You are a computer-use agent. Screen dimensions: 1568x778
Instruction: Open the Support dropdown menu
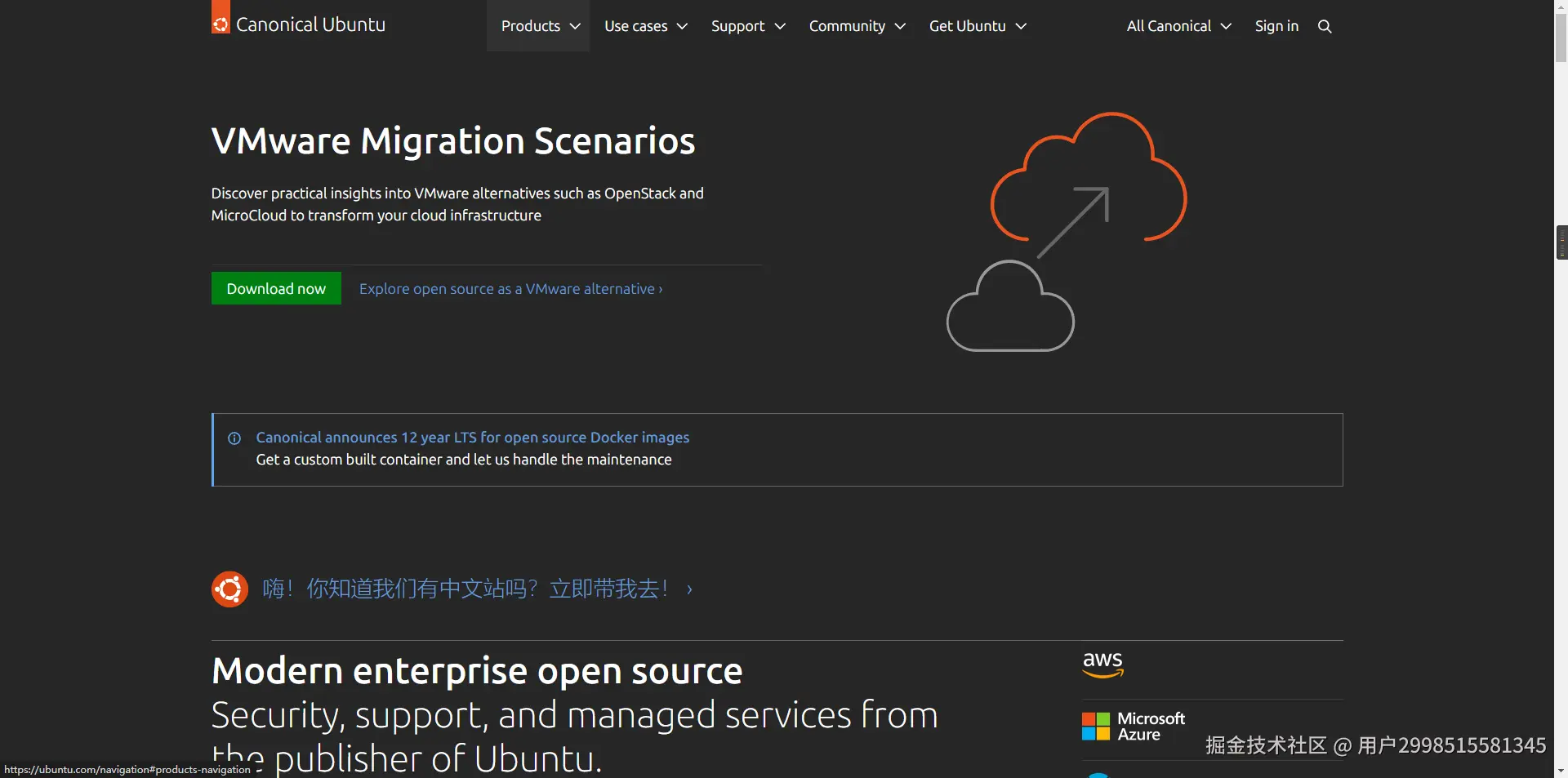tap(747, 26)
